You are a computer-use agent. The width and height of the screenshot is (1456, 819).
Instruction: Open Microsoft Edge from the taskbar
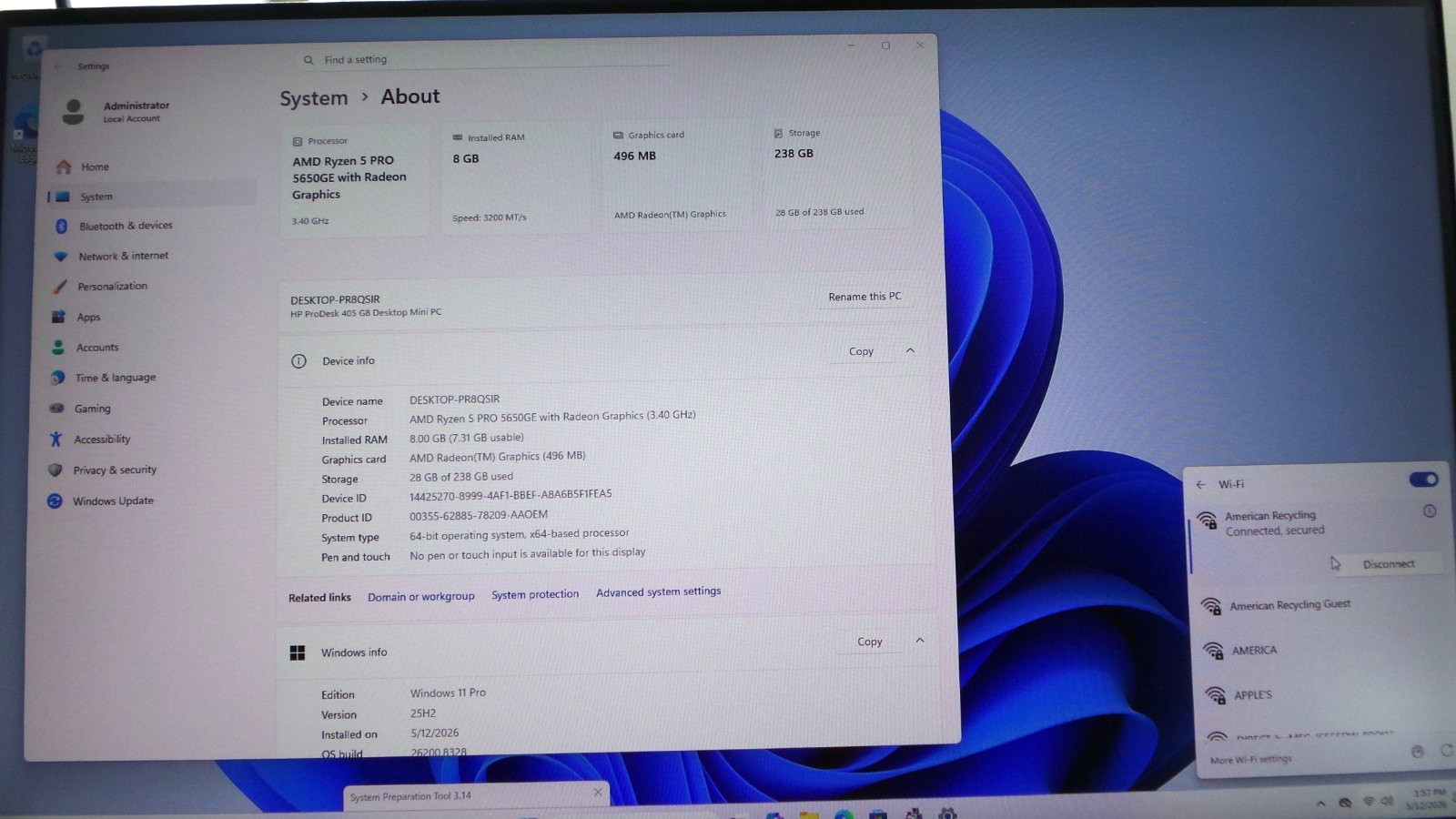[844, 814]
